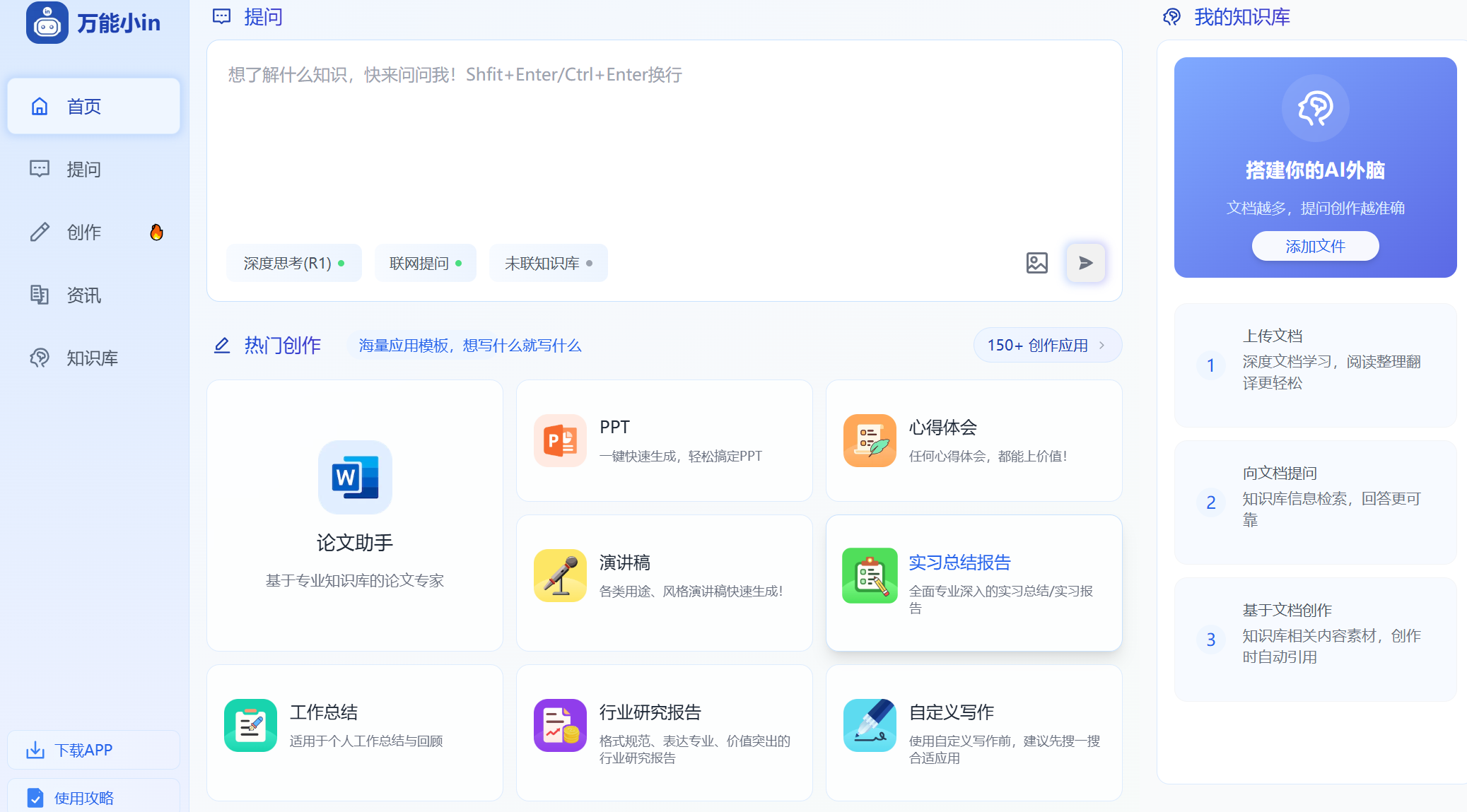Image resolution: width=1467 pixels, height=812 pixels.
Task: Open the 工作总结 title
Action: [x=324, y=712]
